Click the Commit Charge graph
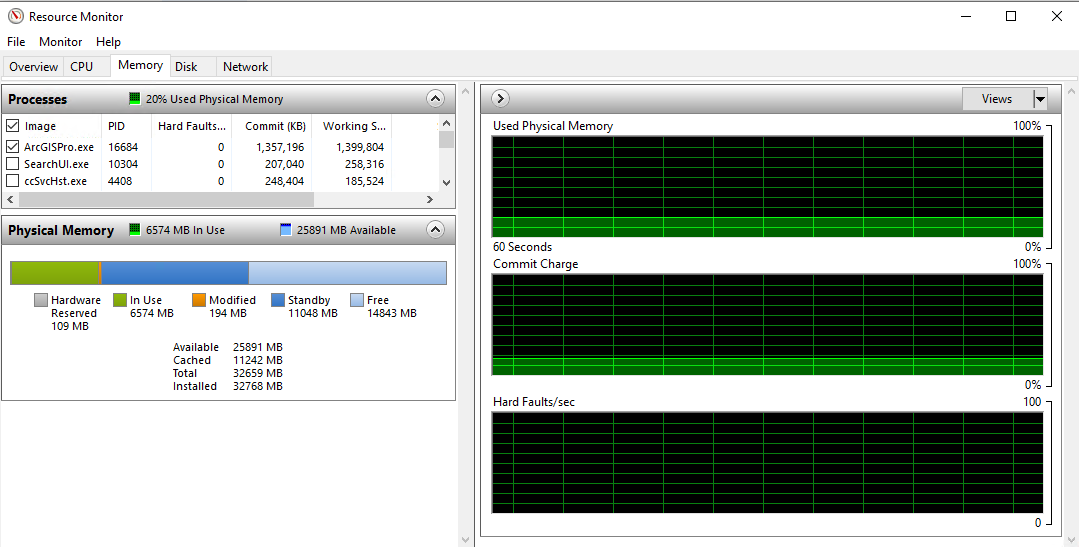 point(767,325)
